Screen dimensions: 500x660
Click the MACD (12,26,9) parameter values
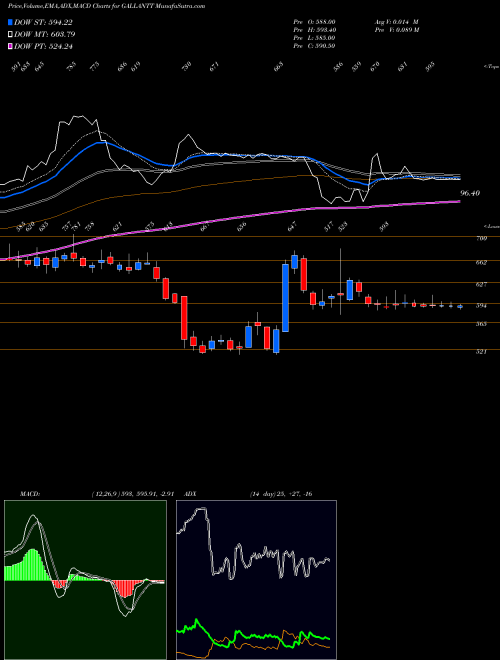[x=133, y=494]
